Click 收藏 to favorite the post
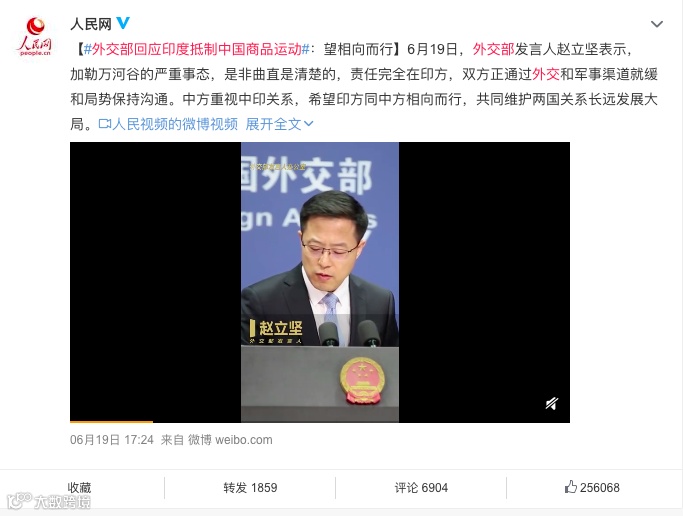Viewport: 683px width, 516px height. click(x=79, y=487)
